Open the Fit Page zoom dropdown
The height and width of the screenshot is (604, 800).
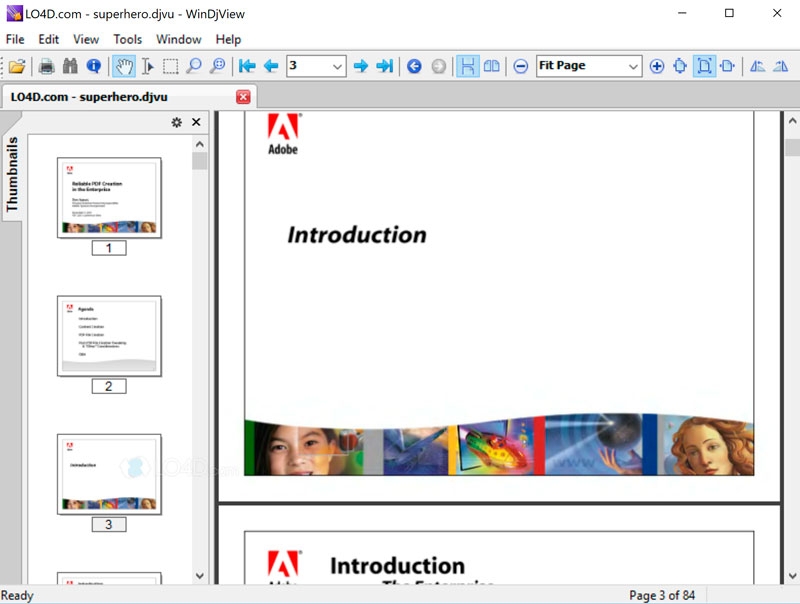click(x=633, y=66)
